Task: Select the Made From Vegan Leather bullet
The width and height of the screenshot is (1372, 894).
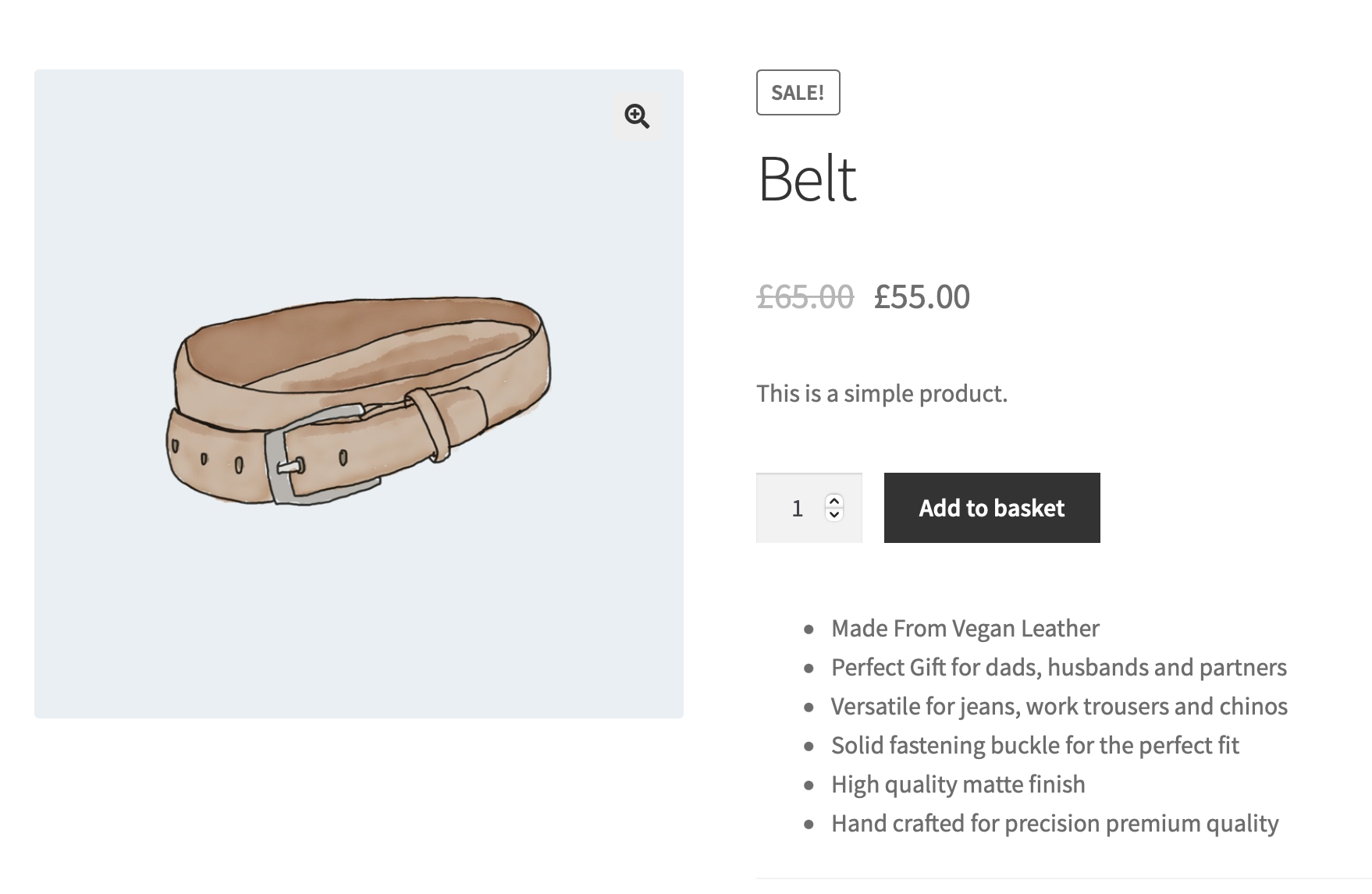Action: (x=965, y=628)
